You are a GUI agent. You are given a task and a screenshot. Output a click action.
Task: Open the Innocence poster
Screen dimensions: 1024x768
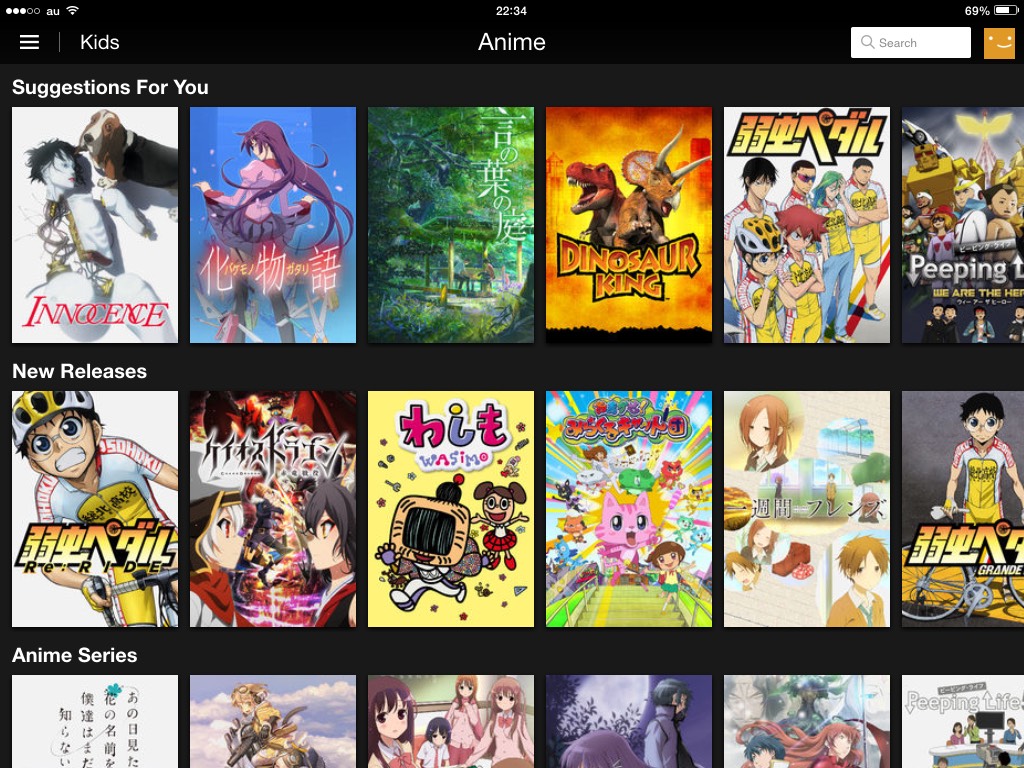(95, 225)
